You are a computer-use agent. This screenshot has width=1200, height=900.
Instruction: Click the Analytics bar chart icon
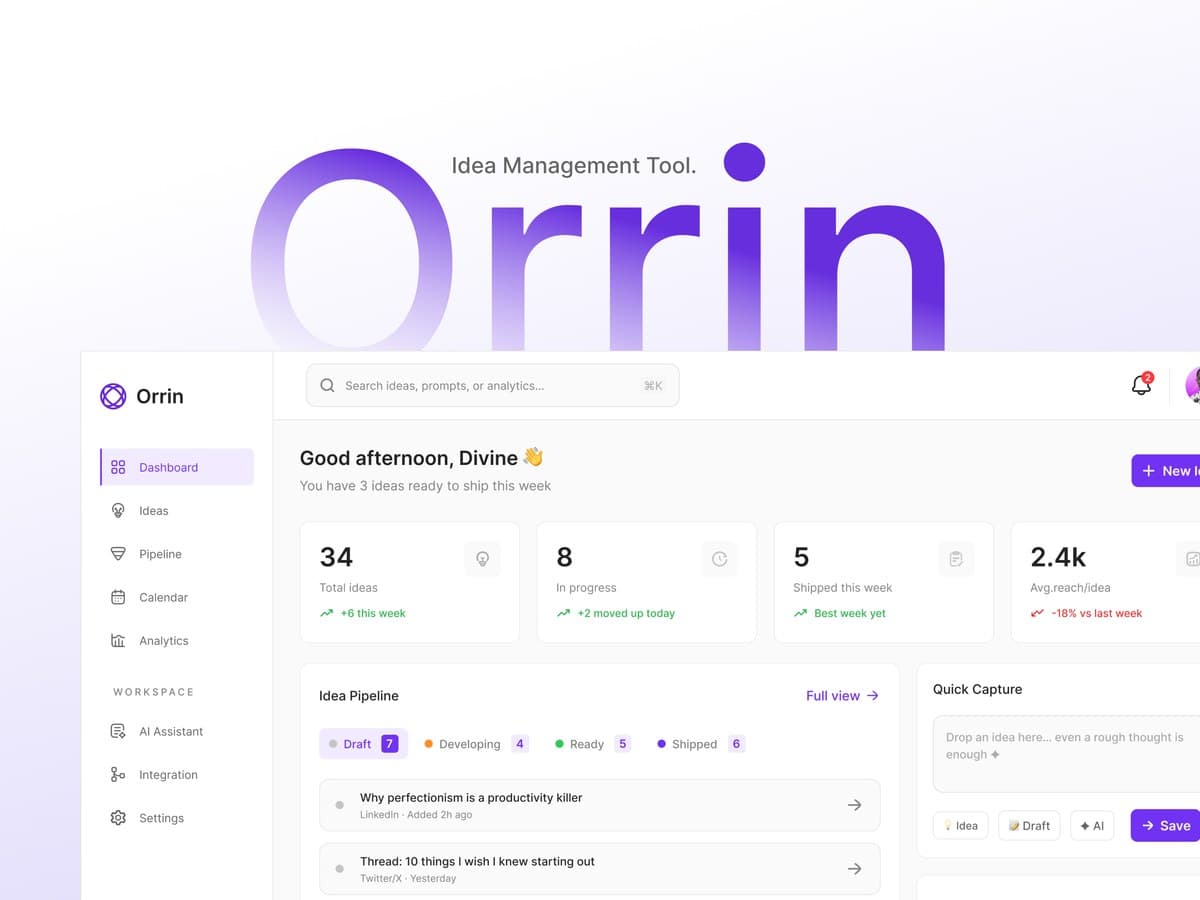click(x=118, y=641)
